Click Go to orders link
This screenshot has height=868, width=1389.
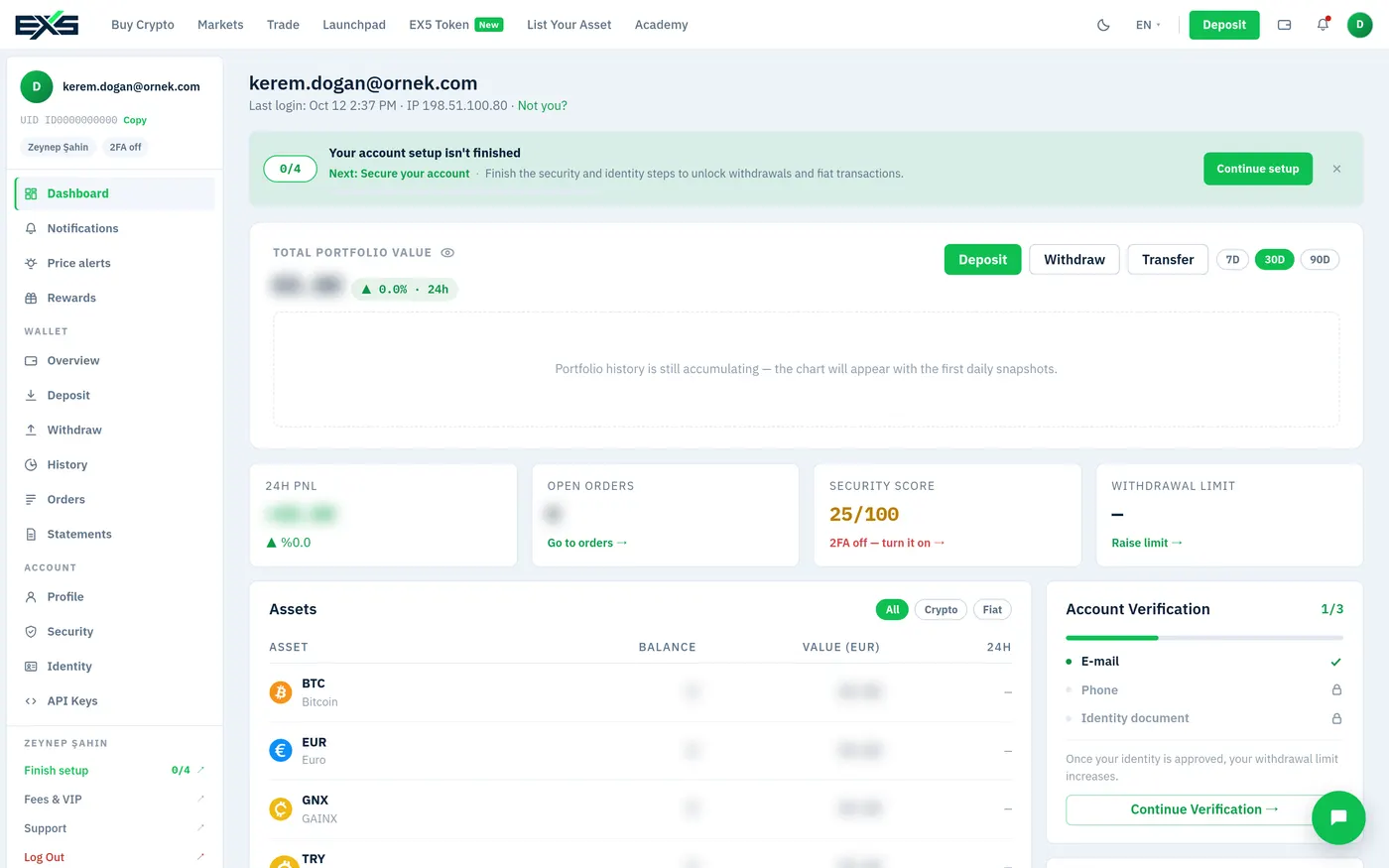[587, 543]
